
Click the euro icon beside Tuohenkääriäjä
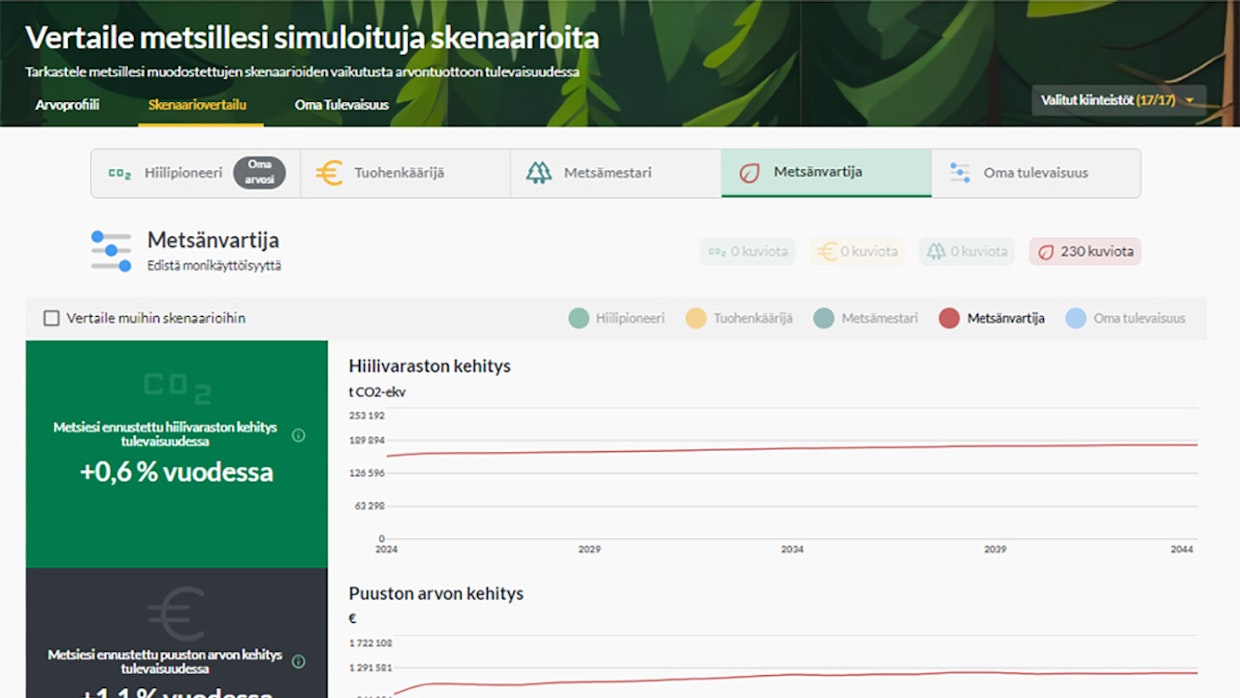pos(329,173)
